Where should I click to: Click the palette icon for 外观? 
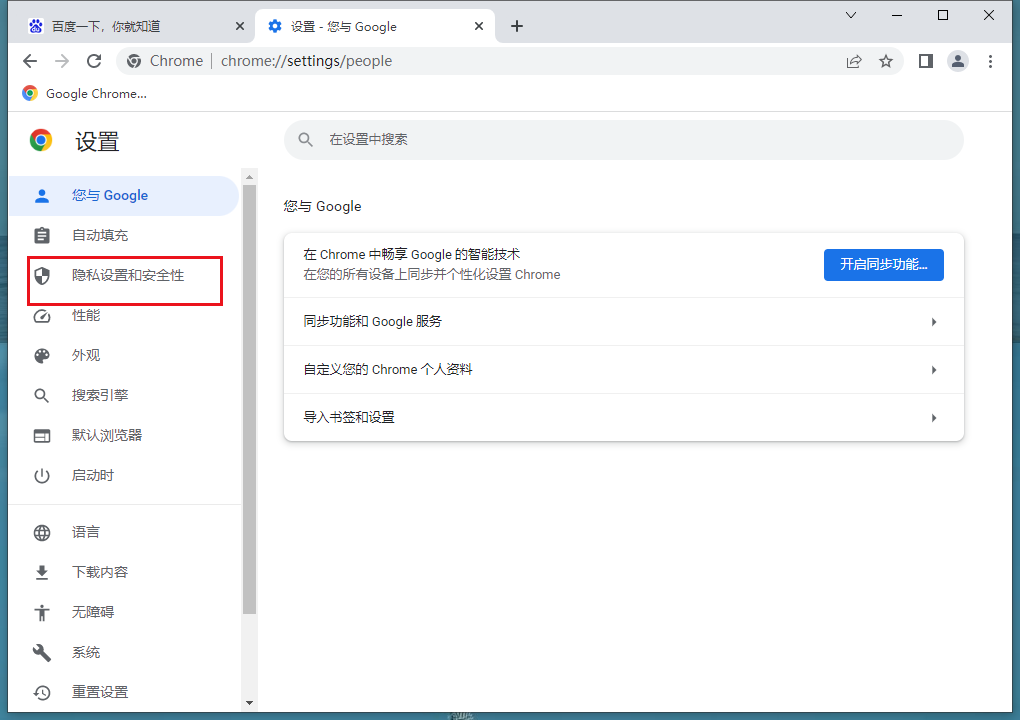[x=42, y=356]
